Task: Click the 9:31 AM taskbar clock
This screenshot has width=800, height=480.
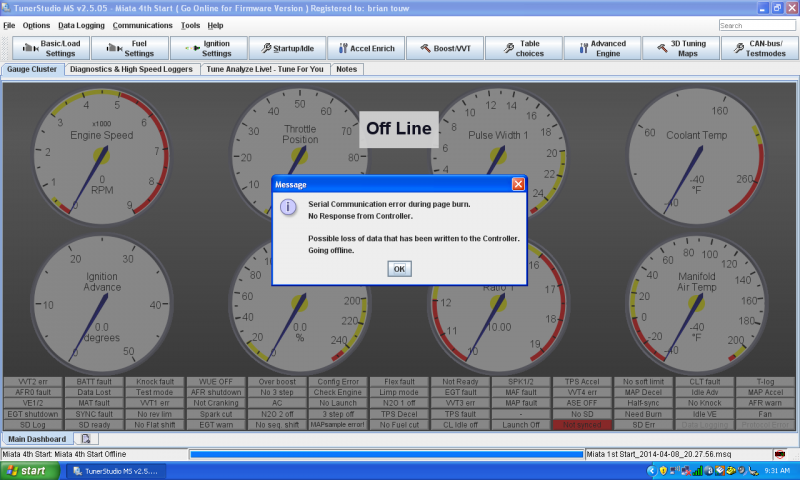Action: point(777,471)
